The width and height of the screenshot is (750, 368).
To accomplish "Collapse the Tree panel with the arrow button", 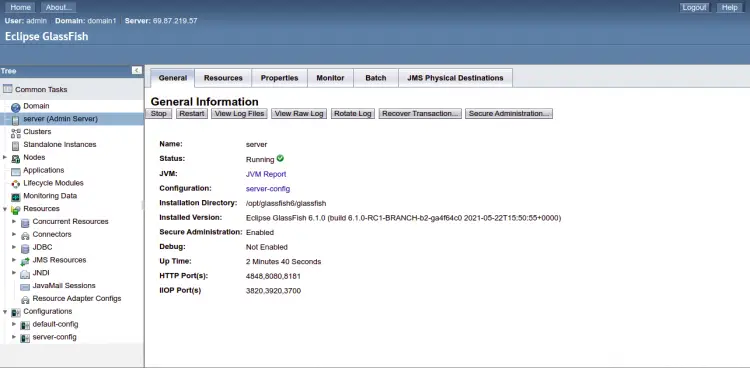I will coord(137,71).
